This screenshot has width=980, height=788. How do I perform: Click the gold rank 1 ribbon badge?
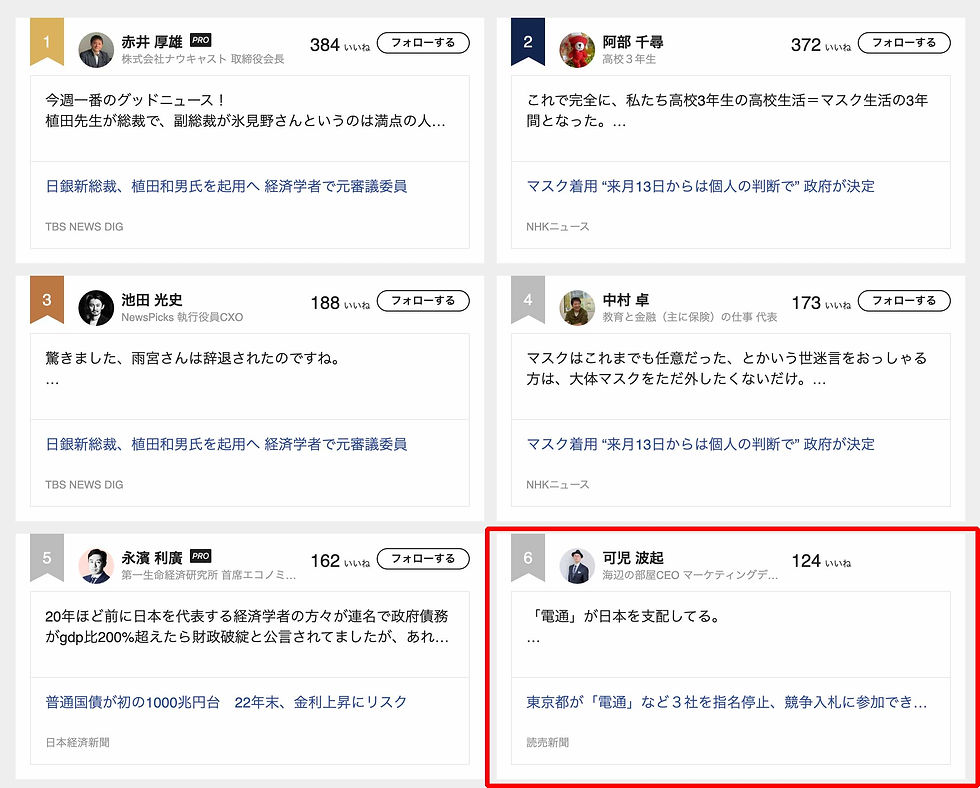click(x=47, y=41)
